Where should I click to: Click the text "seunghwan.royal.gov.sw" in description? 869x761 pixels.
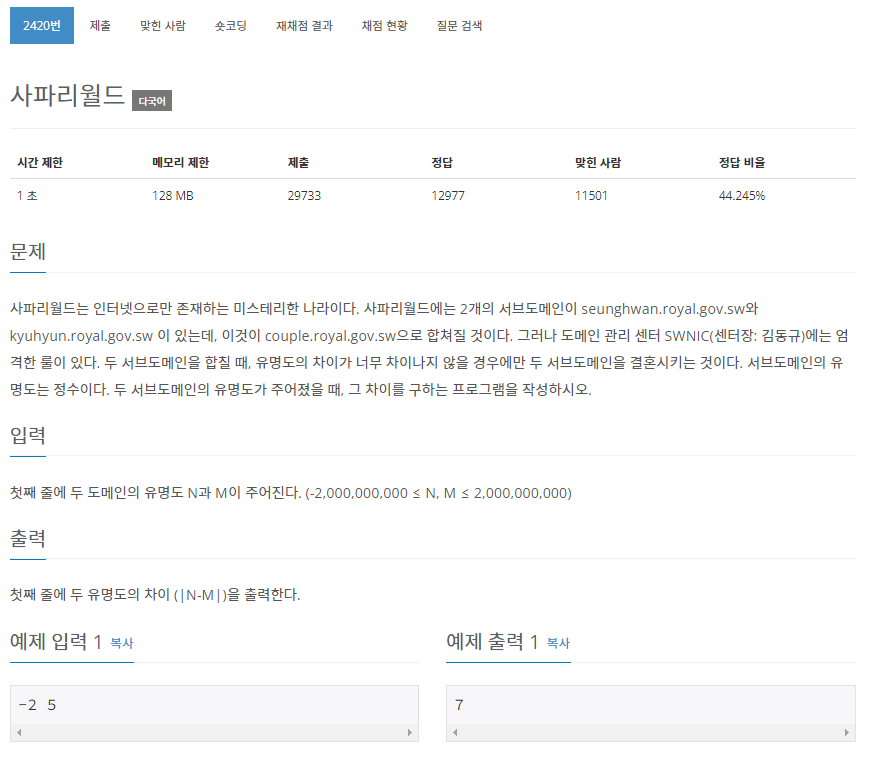pos(663,309)
